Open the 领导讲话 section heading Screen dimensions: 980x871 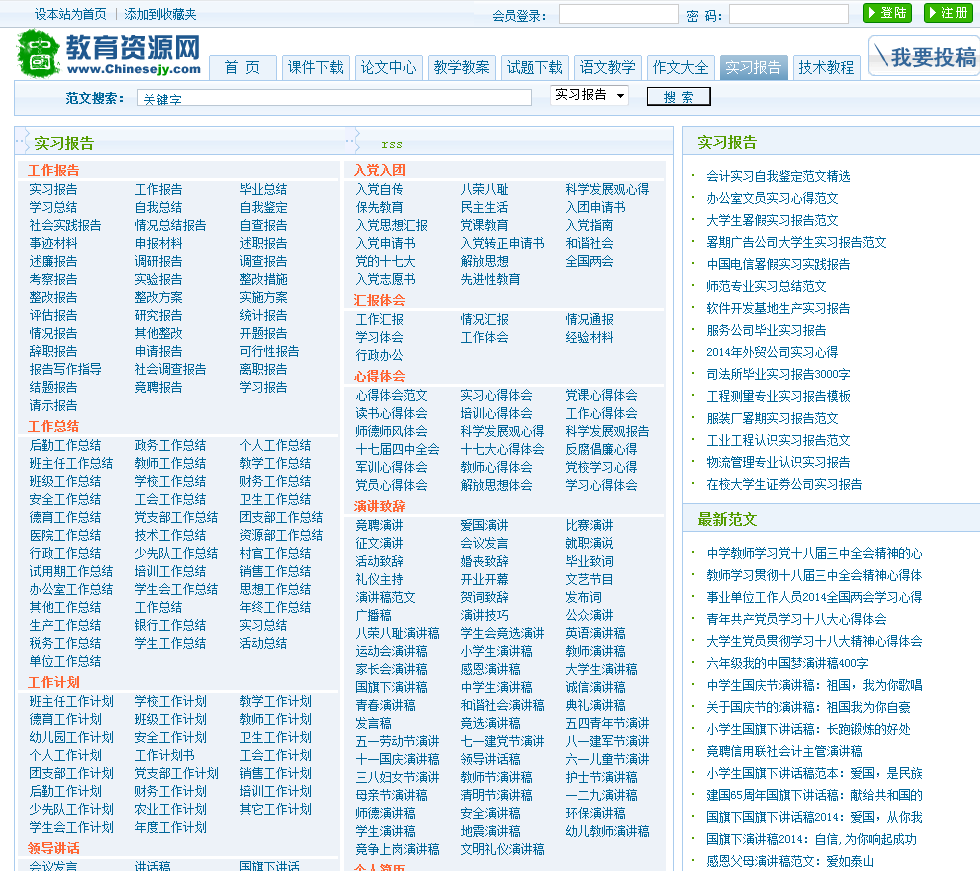(x=54, y=849)
